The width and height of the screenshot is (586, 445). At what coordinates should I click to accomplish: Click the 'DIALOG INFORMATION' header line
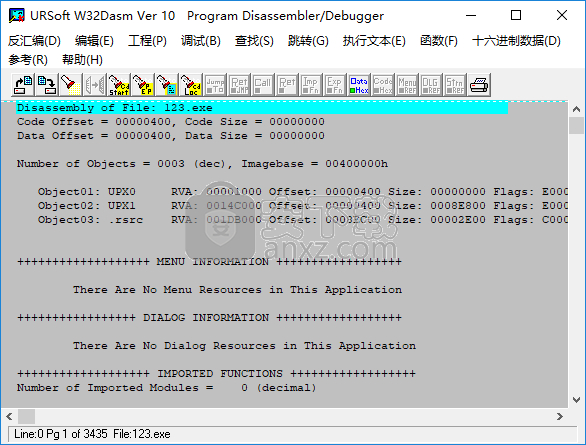[x=209, y=318]
